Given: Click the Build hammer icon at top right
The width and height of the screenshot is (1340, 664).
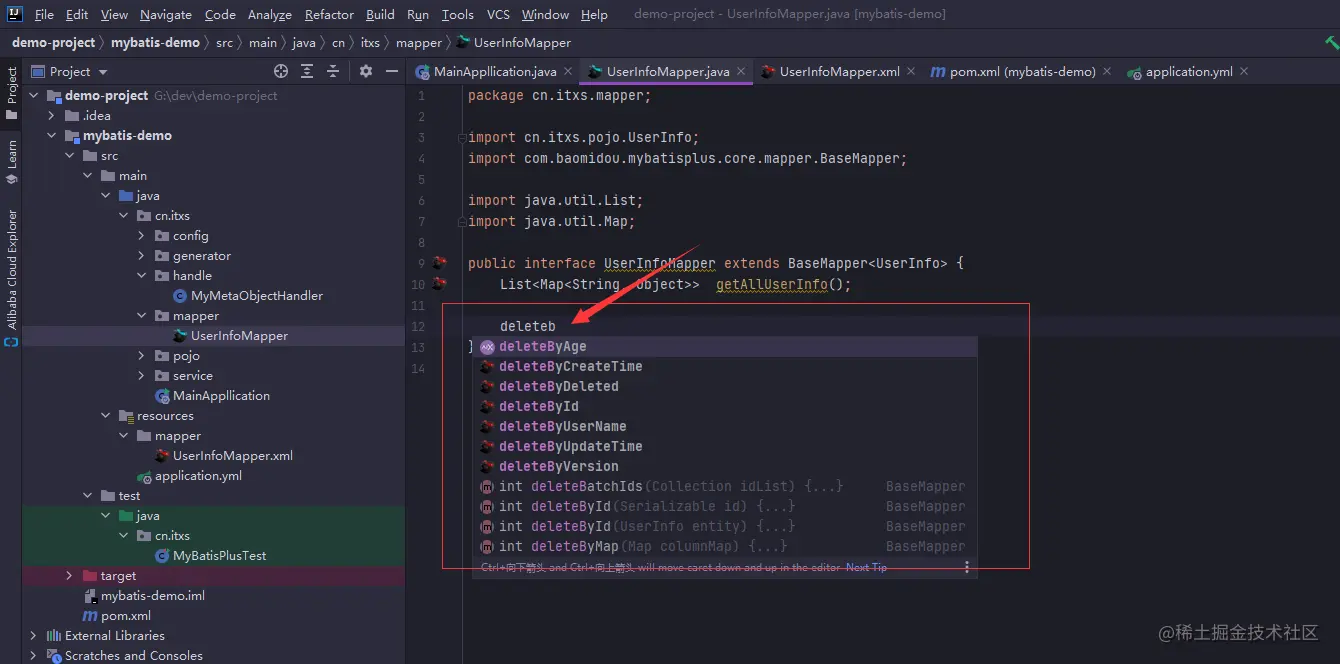Looking at the screenshot, I should point(1331,42).
